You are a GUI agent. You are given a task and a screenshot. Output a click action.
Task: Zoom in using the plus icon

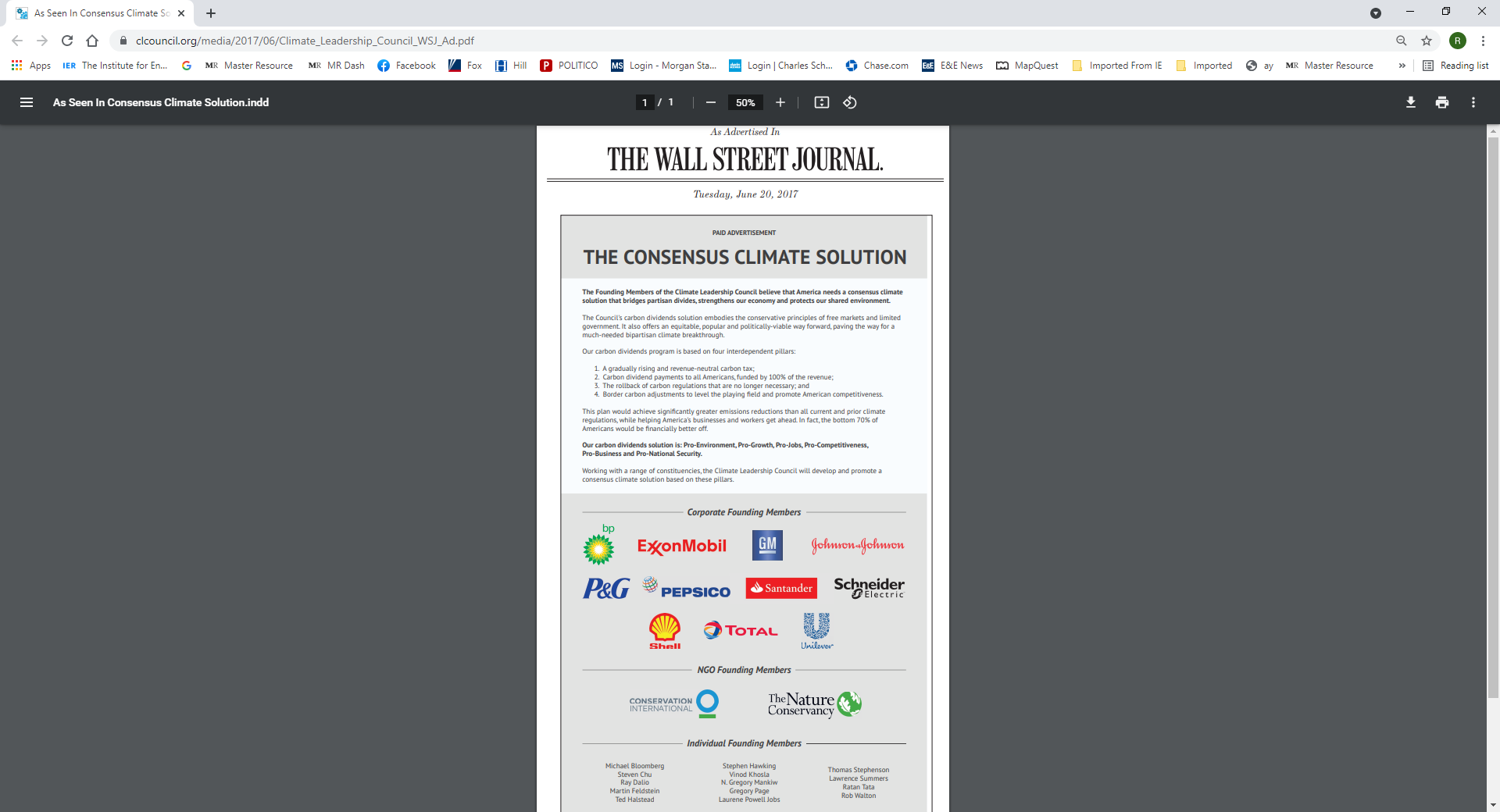(x=780, y=102)
